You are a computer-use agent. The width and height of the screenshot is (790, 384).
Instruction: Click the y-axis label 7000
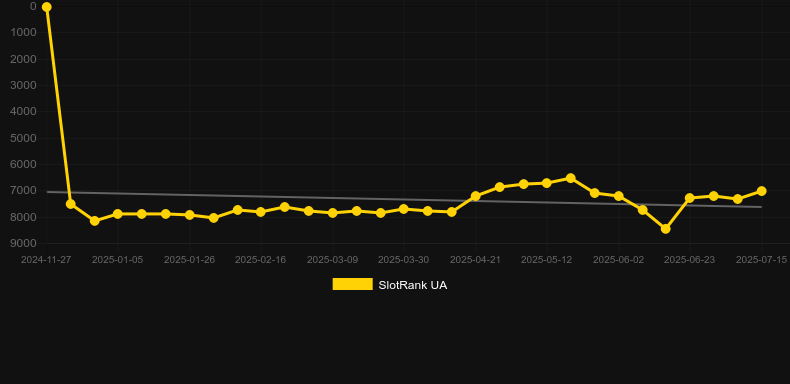coord(24,190)
